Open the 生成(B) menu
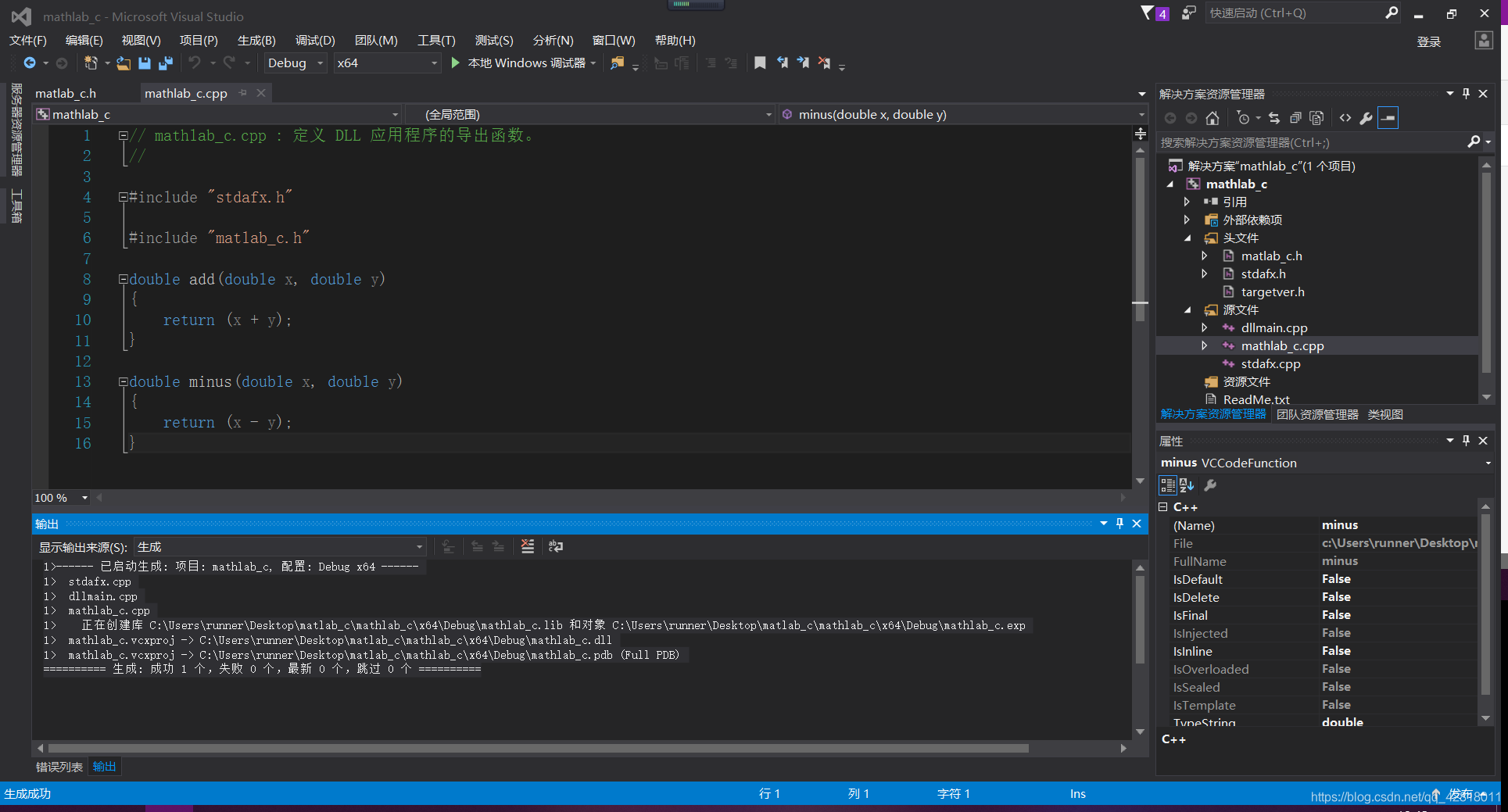The height and width of the screenshot is (812, 1508). [256, 41]
